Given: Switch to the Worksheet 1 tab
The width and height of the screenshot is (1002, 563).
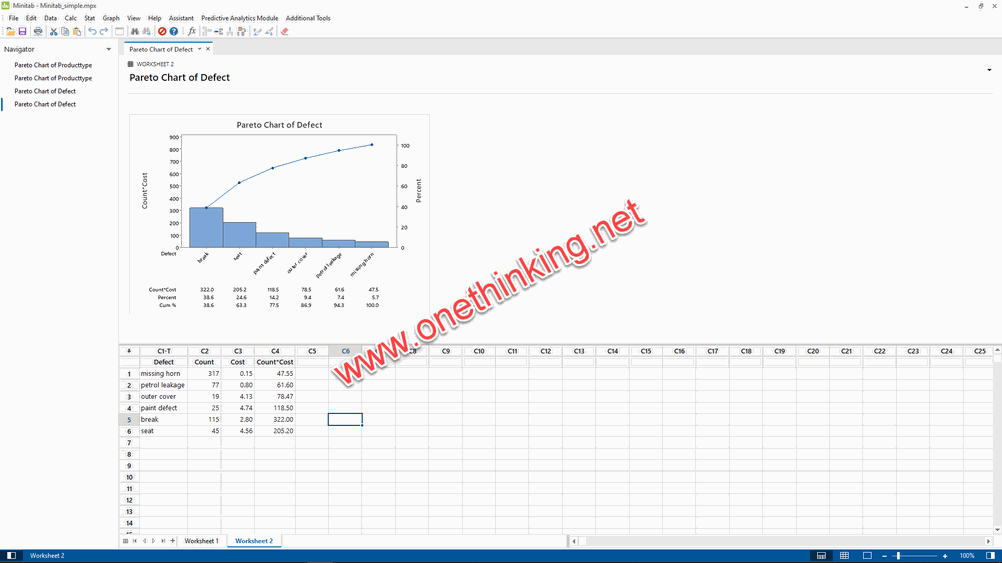Looking at the screenshot, I should click(x=201, y=541).
